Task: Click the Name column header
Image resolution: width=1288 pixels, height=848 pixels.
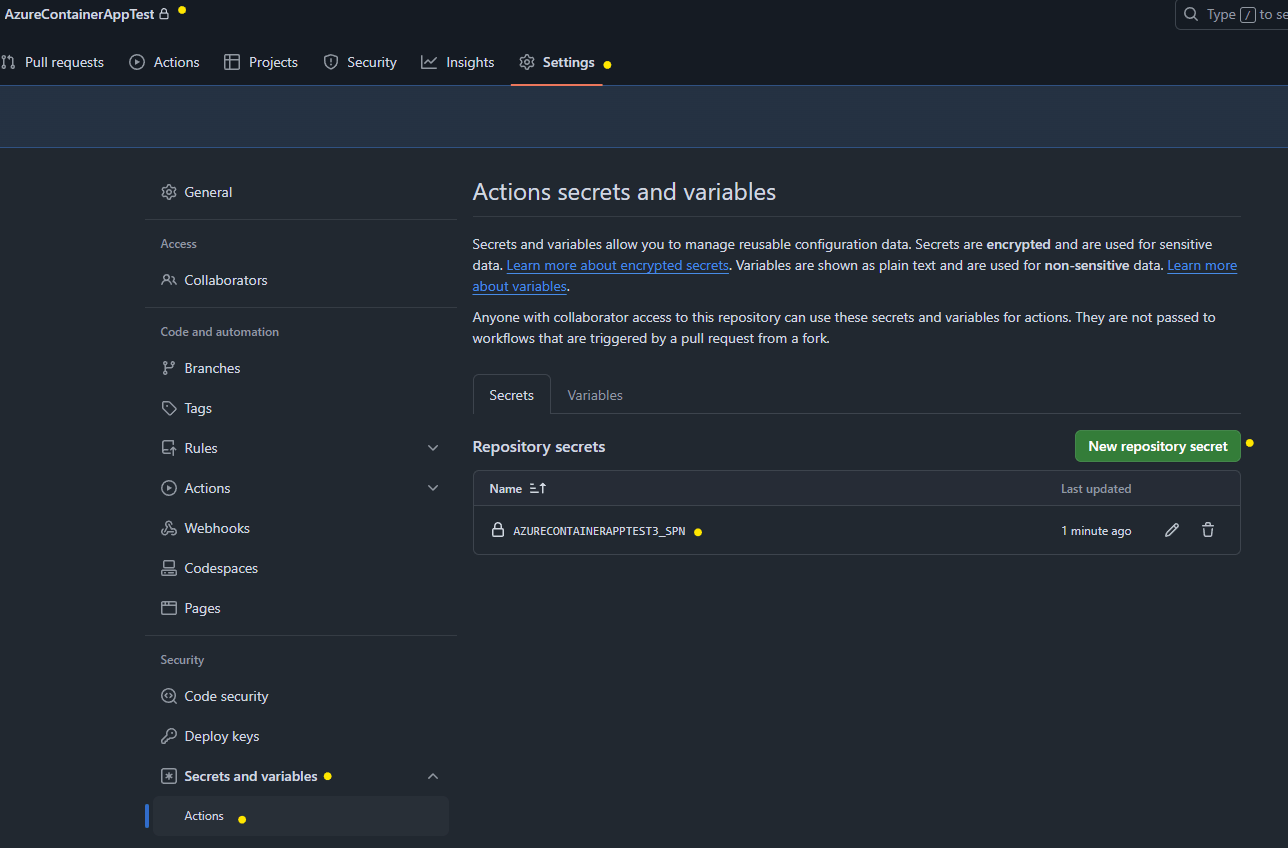Action: tap(506, 489)
